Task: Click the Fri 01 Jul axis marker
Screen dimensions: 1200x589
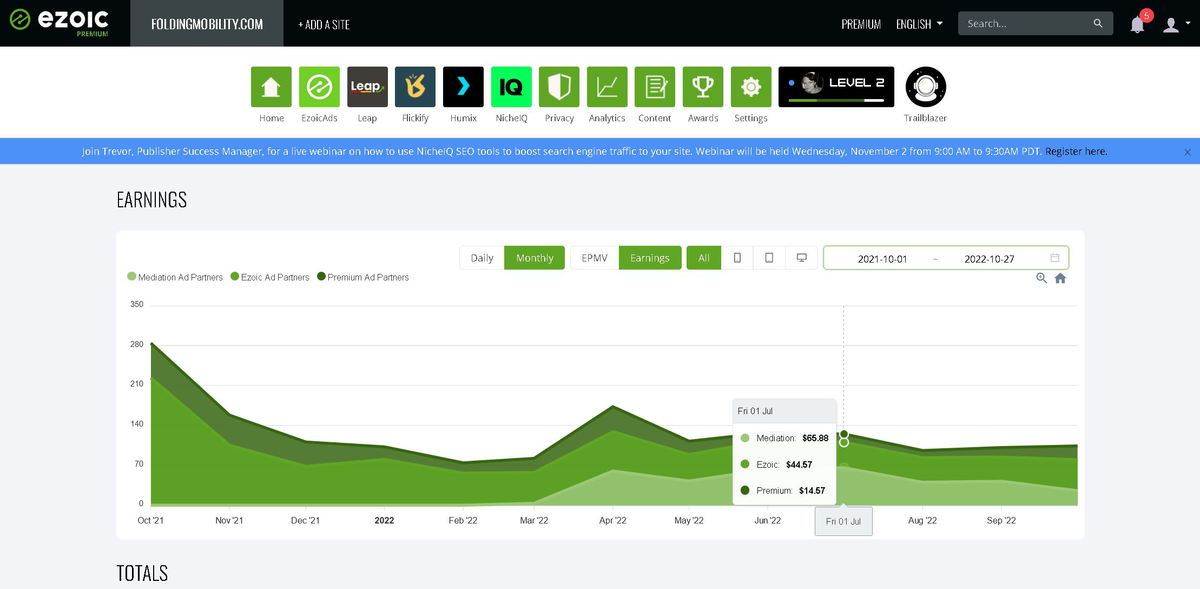Action: [x=843, y=521]
